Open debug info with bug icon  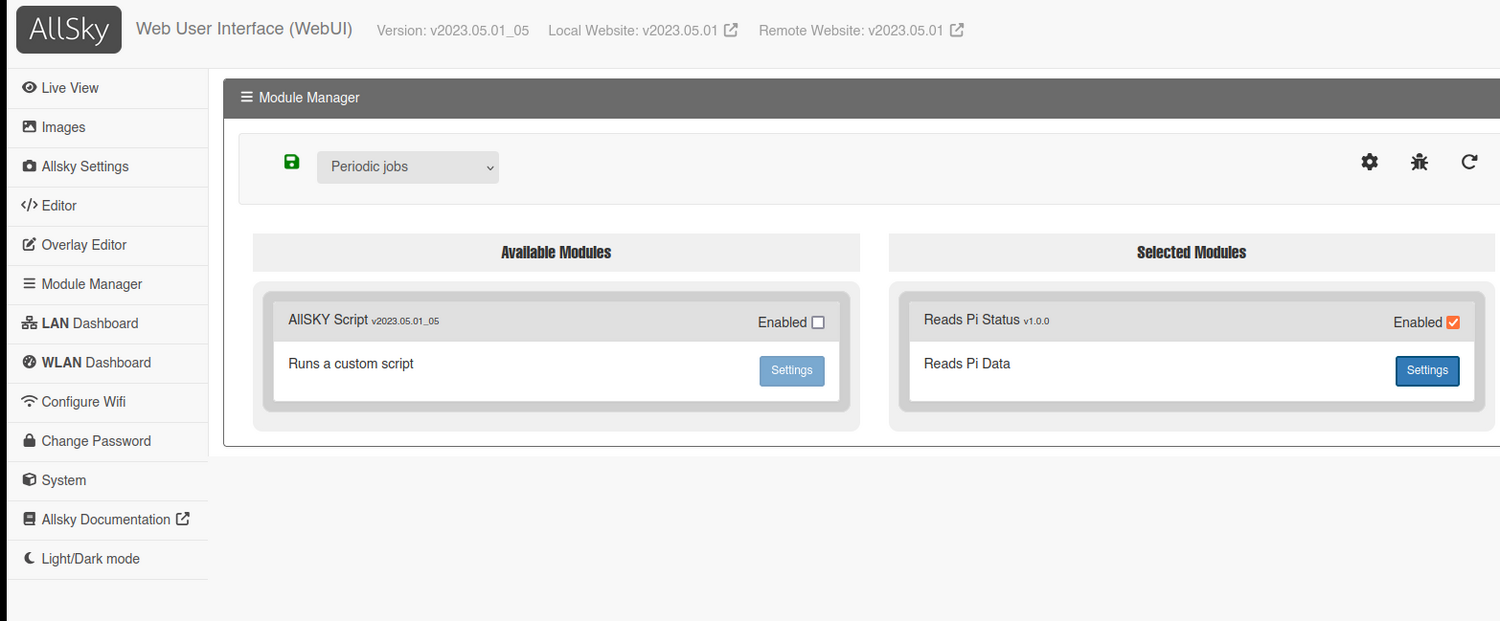click(x=1420, y=162)
